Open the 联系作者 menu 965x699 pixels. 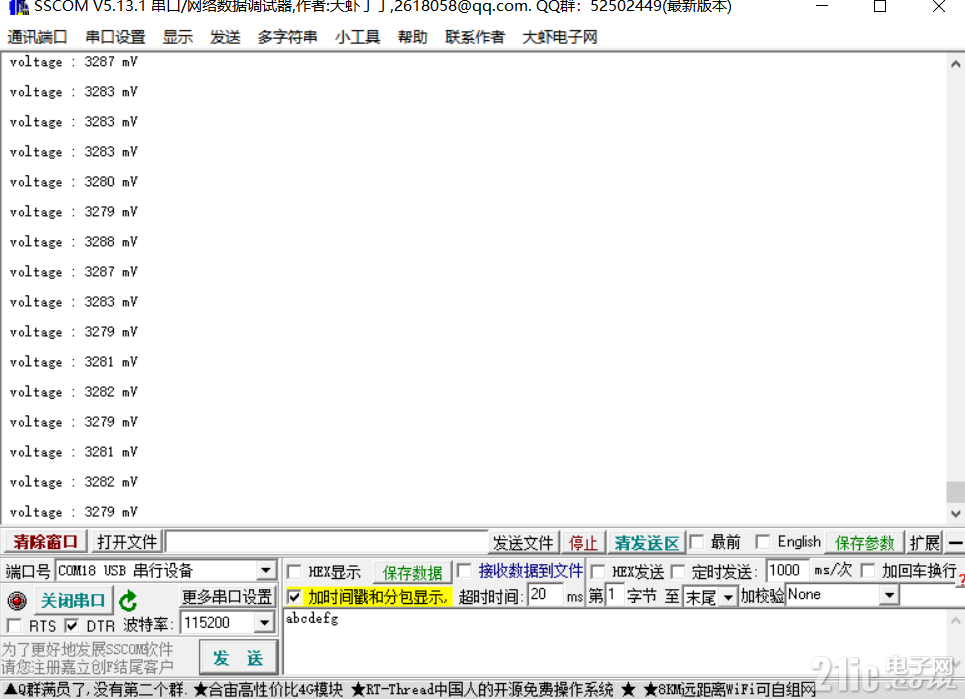pyautogui.click(x=474, y=37)
